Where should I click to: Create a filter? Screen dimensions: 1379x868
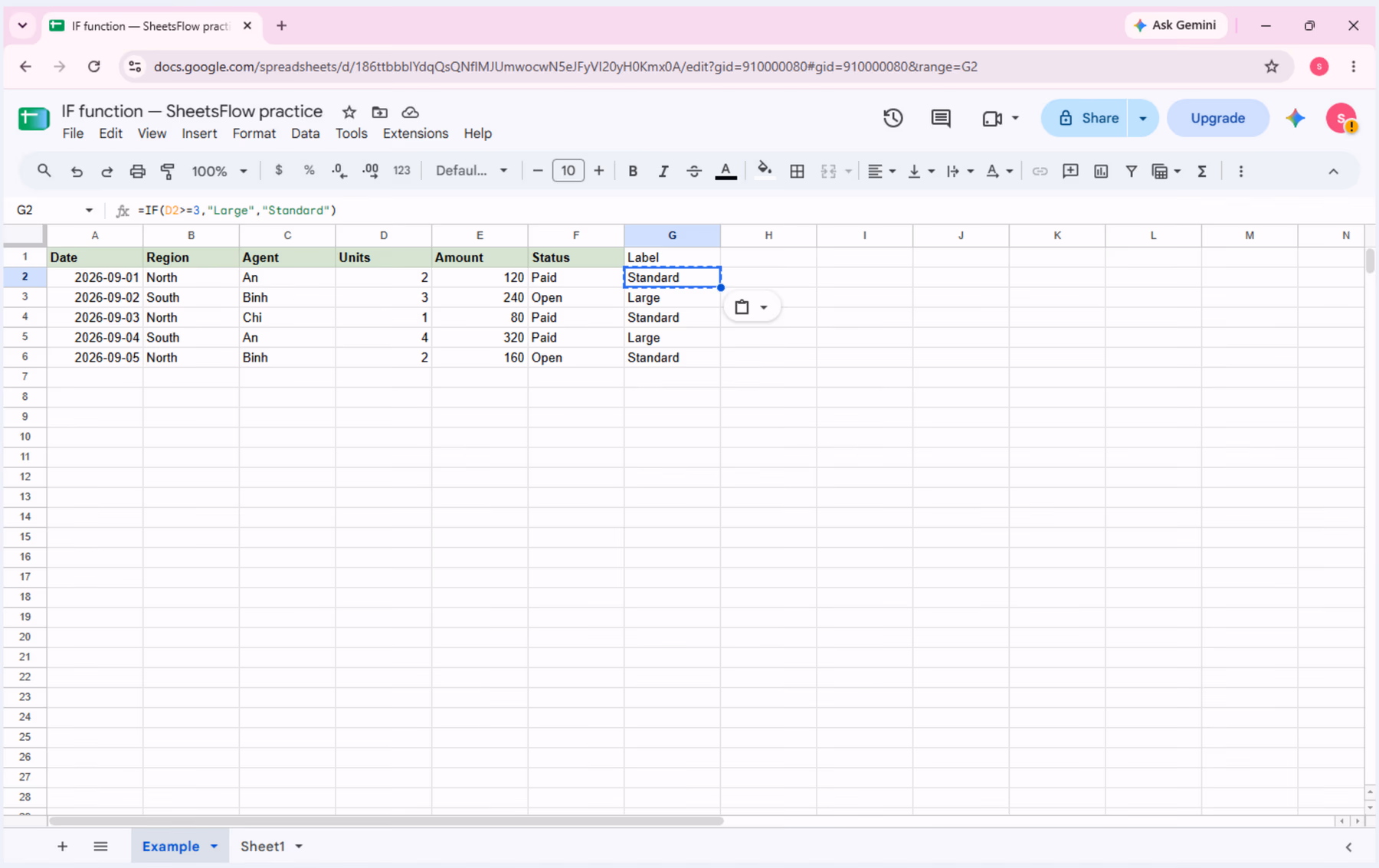[1132, 171]
